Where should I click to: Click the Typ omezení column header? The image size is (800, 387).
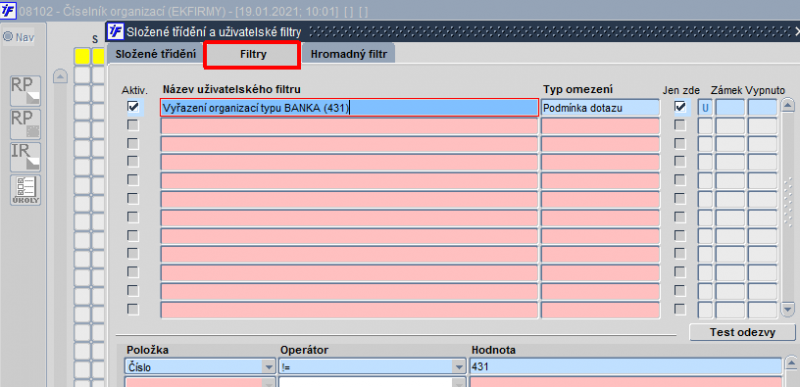577,89
